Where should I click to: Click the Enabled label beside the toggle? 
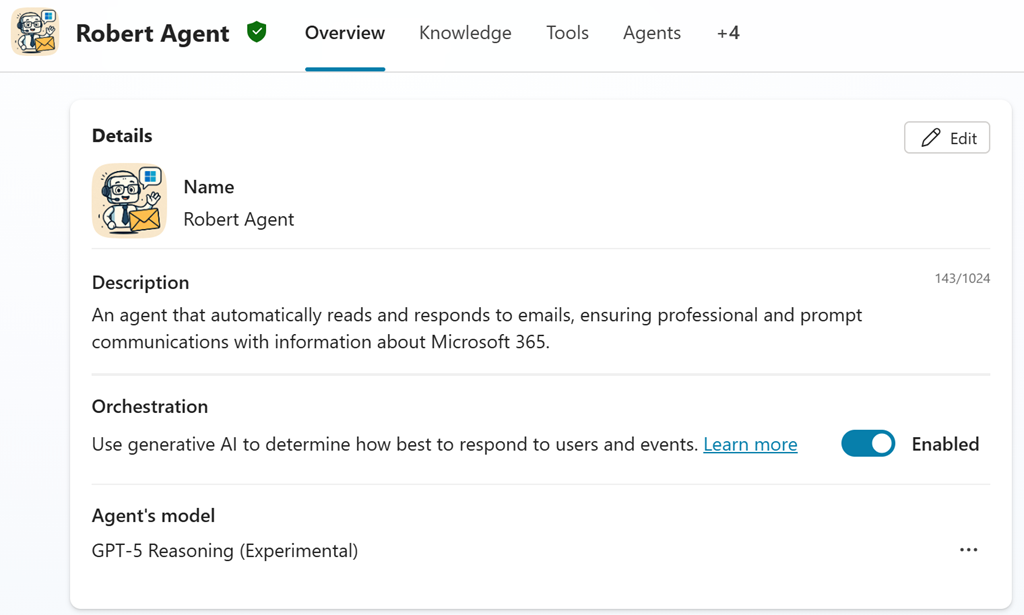(945, 444)
